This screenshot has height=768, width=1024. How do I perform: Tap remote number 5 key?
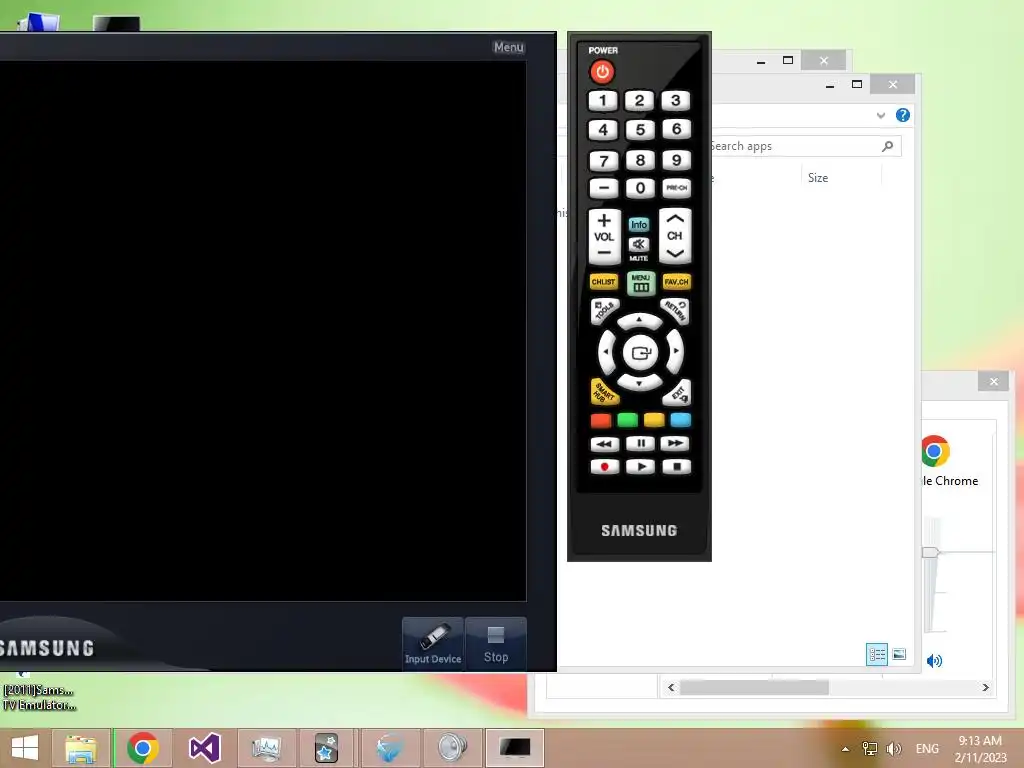pos(640,130)
